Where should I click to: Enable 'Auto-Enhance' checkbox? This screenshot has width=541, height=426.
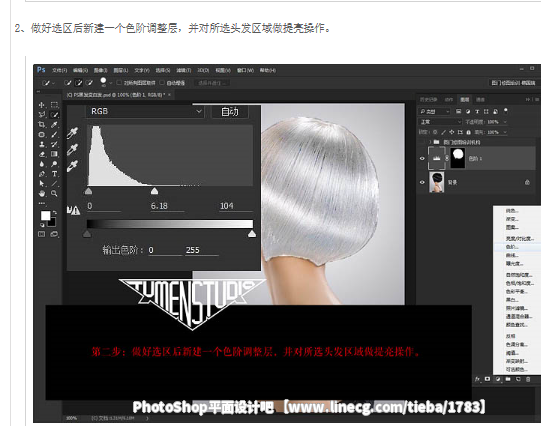(162, 83)
